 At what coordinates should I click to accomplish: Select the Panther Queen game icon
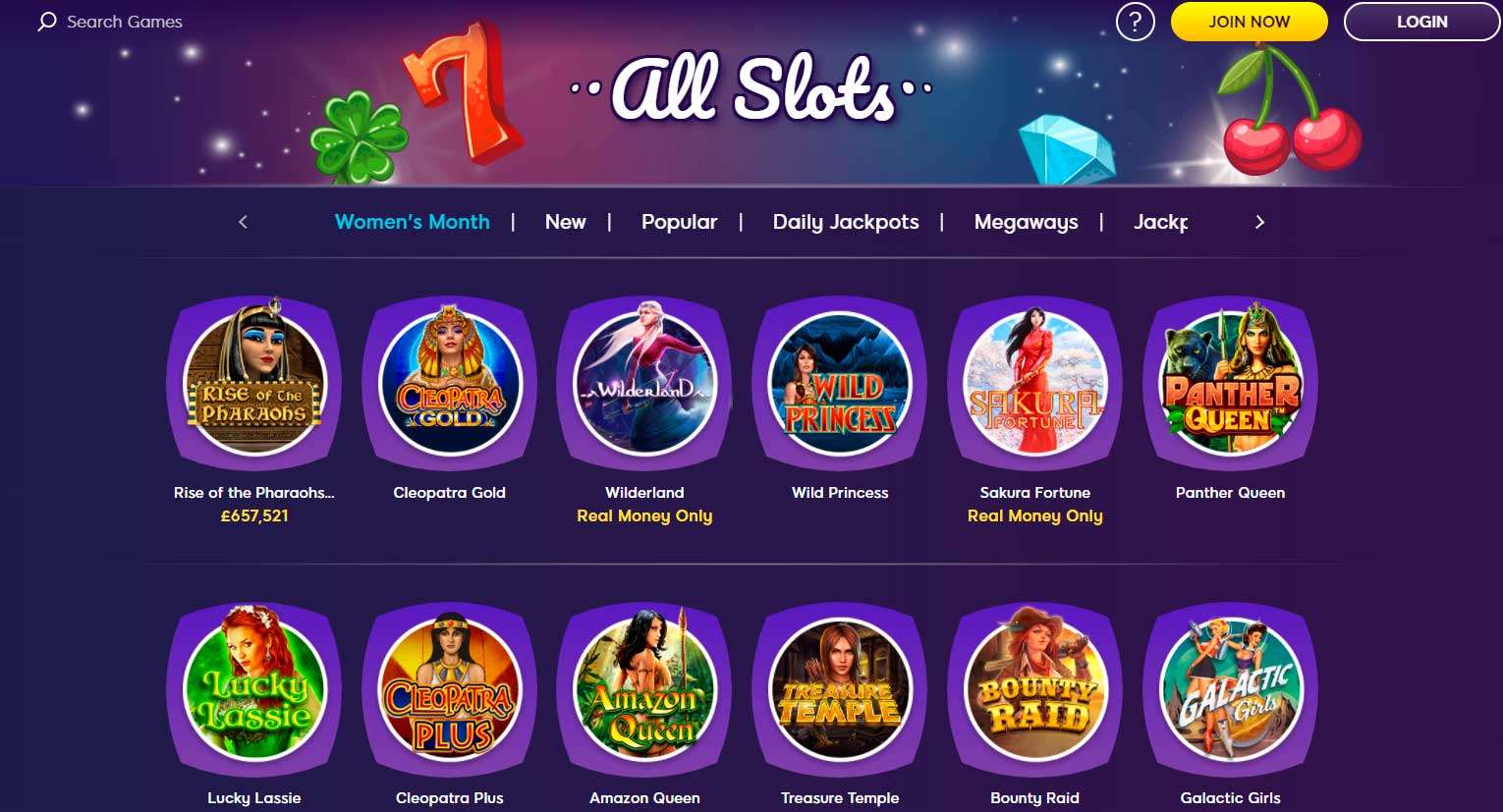coord(1231,383)
